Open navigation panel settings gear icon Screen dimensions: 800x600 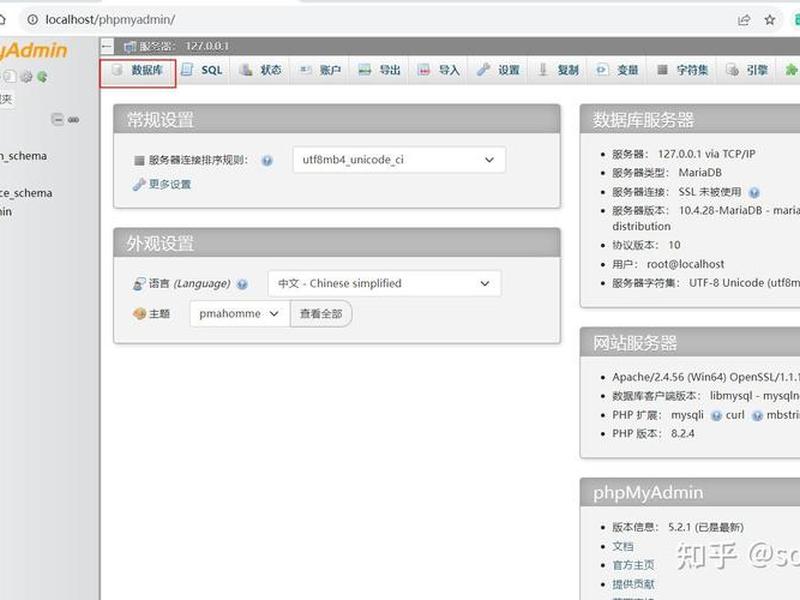(27, 77)
